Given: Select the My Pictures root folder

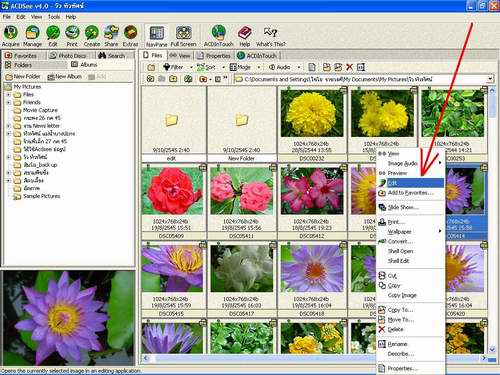Looking at the screenshot, I should (x=23, y=87).
